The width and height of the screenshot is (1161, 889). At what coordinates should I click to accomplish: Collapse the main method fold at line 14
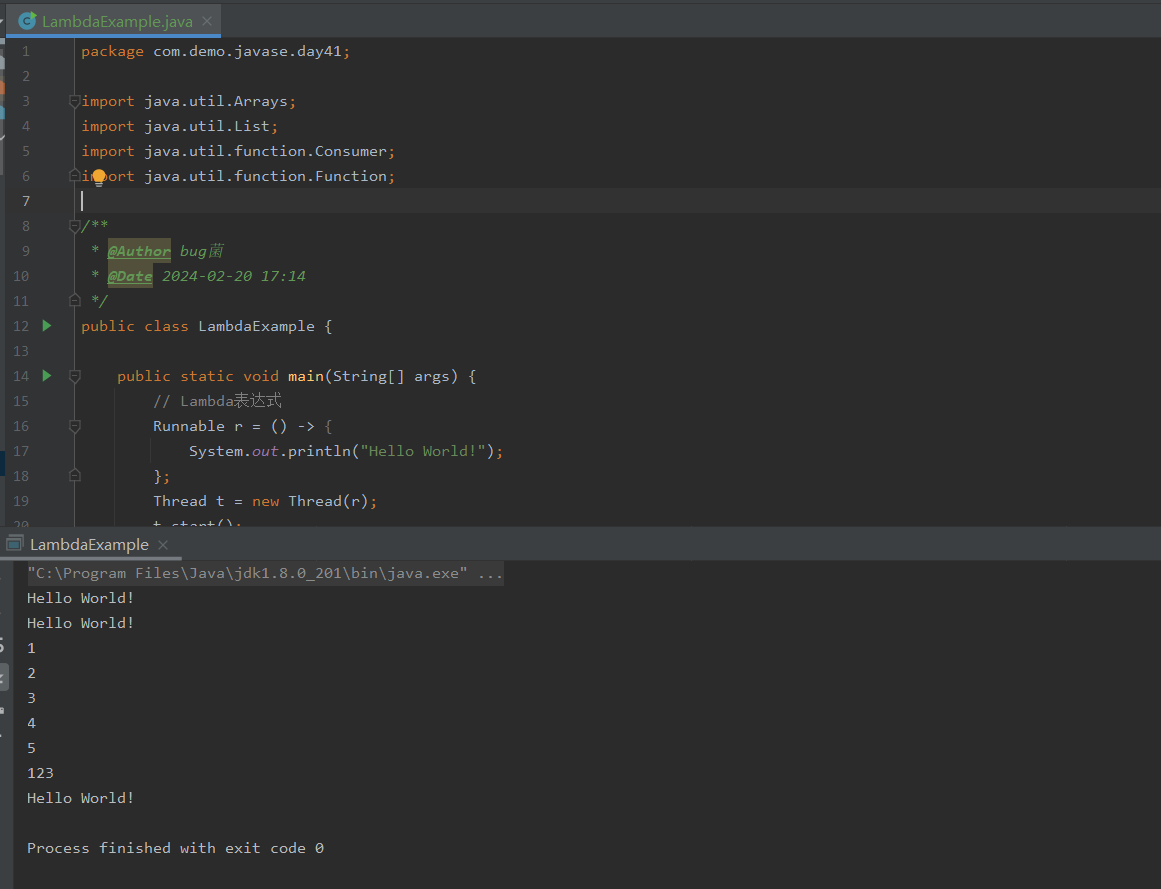pyautogui.click(x=74, y=376)
